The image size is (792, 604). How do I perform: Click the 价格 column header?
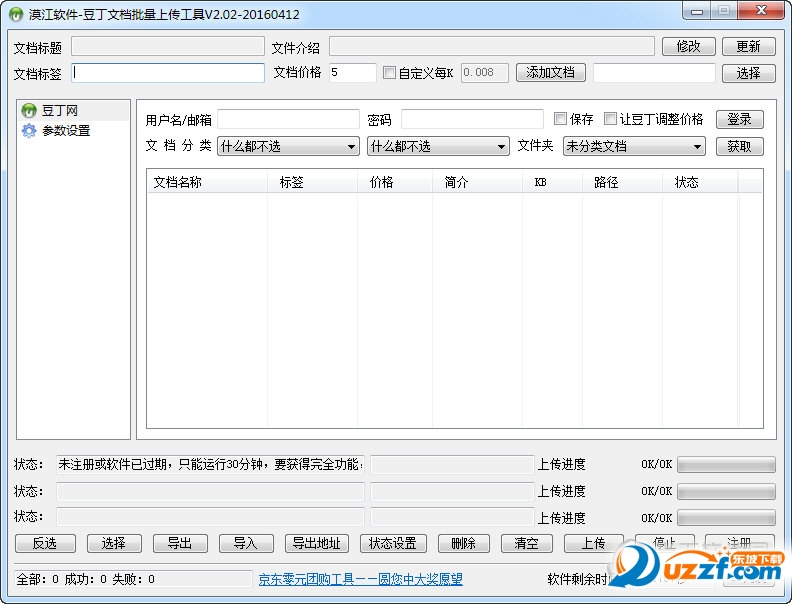395,182
